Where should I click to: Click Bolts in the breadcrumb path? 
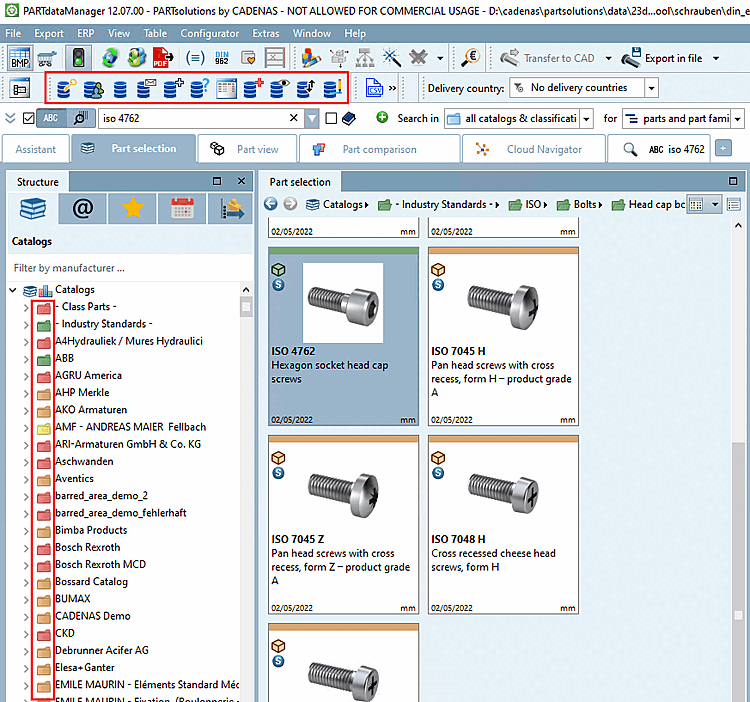pyautogui.click(x=585, y=204)
